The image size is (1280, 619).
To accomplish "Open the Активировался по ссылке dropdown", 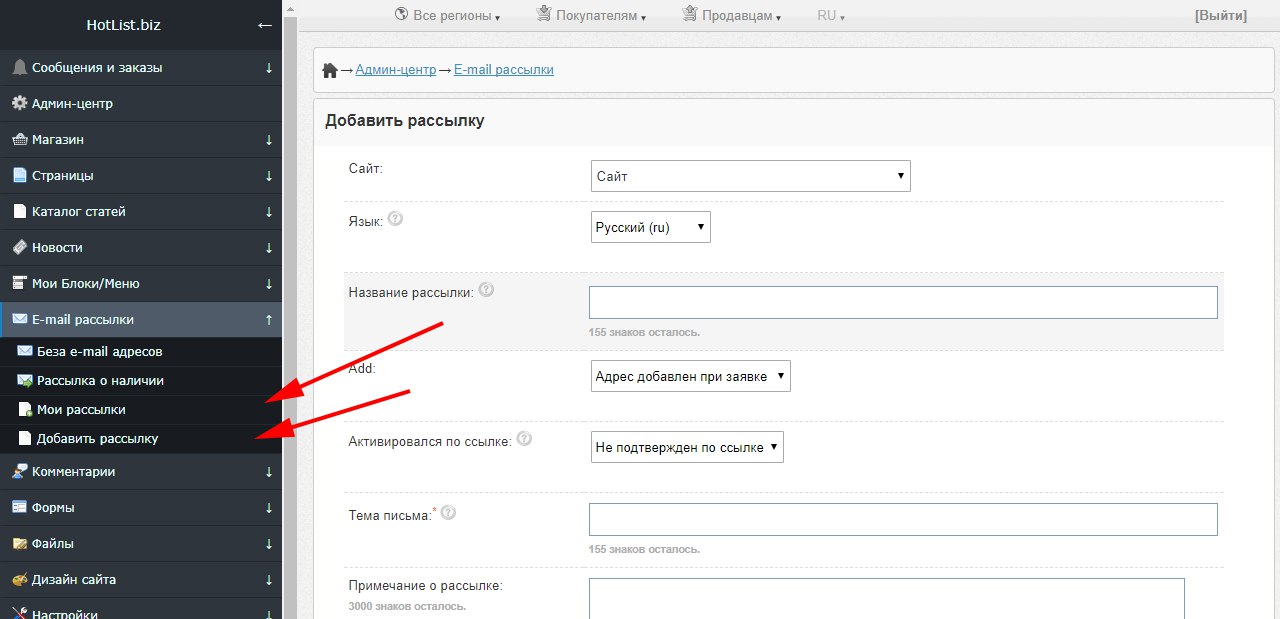I will click(x=687, y=447).
